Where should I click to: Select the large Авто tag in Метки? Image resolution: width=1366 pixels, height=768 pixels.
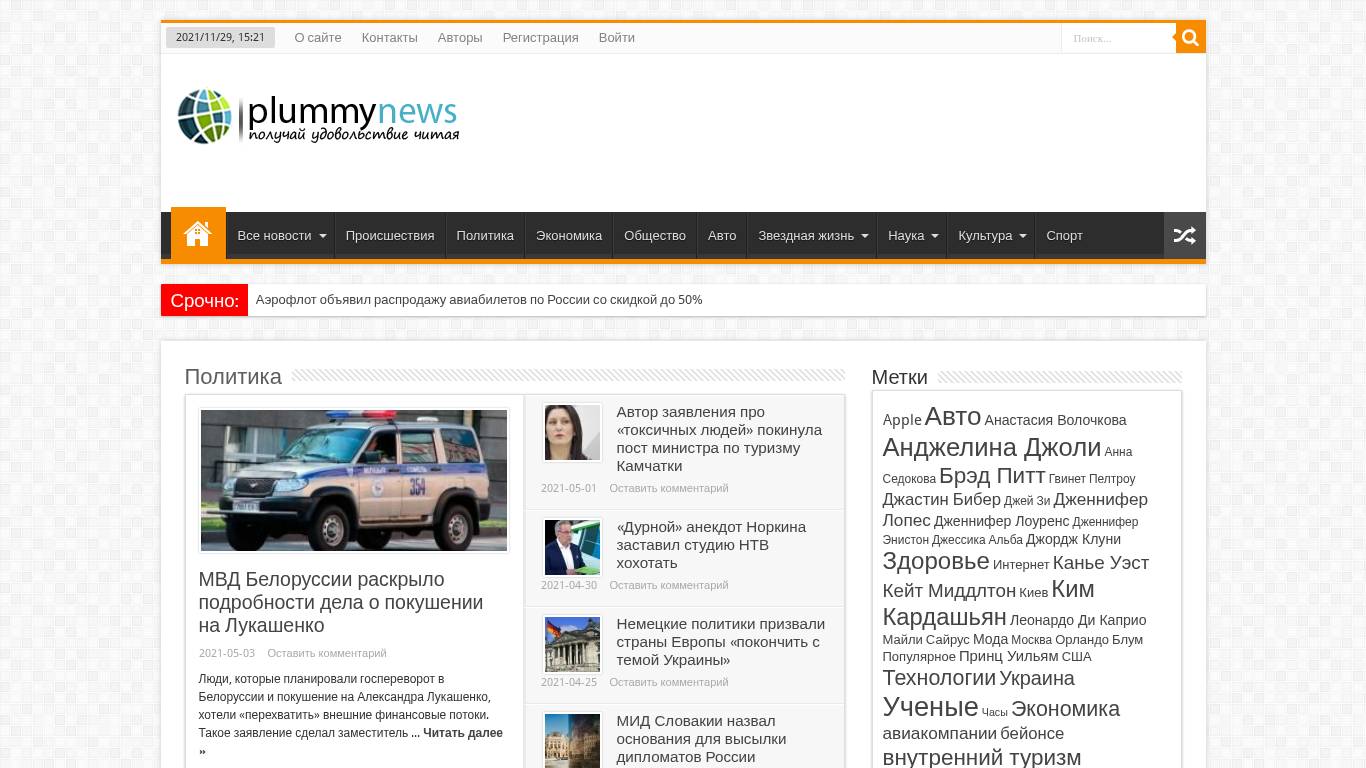(953, 416)
